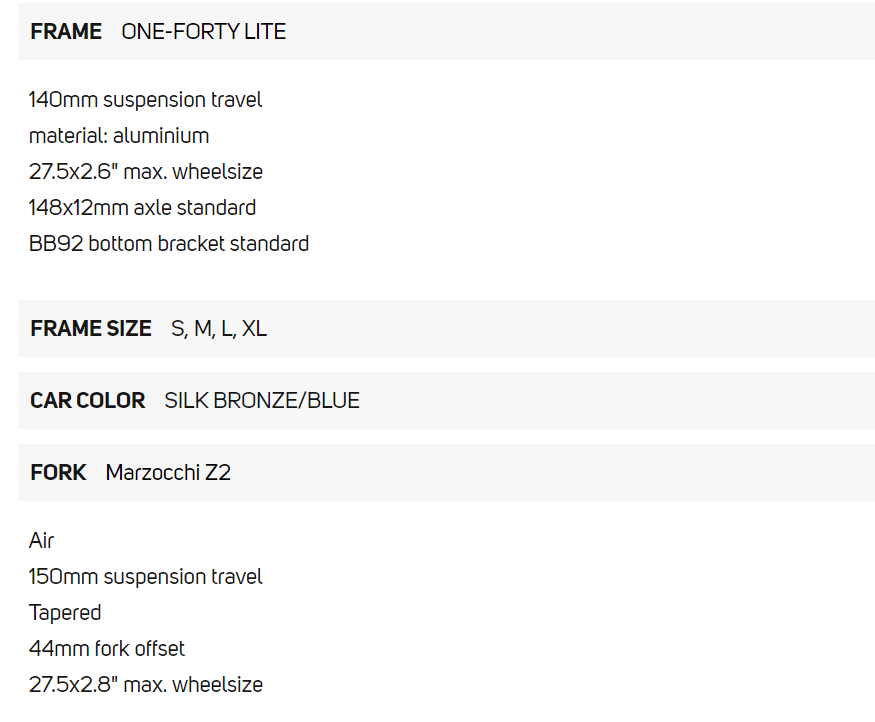This screenshot has height=722, width=875.
Task: Select the material: aluminium text
Action: pyautogui.click(x=119, y=136)
